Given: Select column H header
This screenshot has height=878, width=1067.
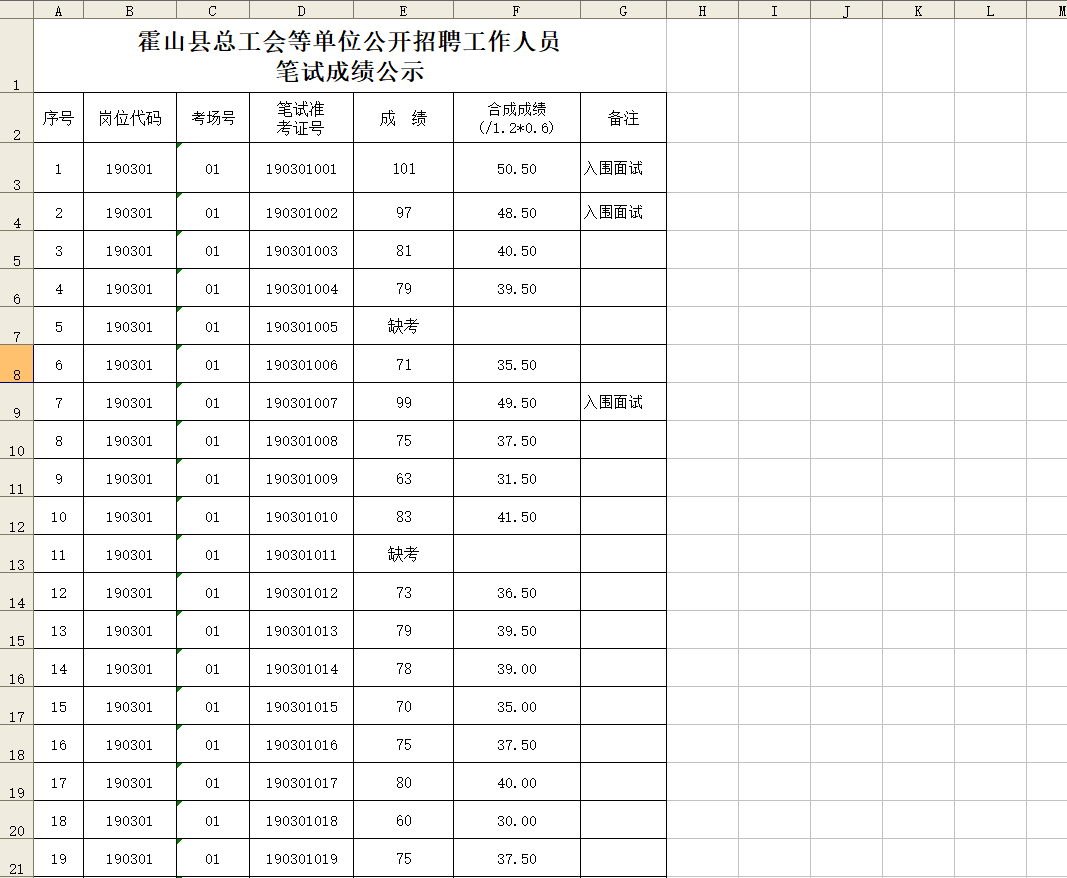Looking at the screenshot, I should [x=702, y=10].
